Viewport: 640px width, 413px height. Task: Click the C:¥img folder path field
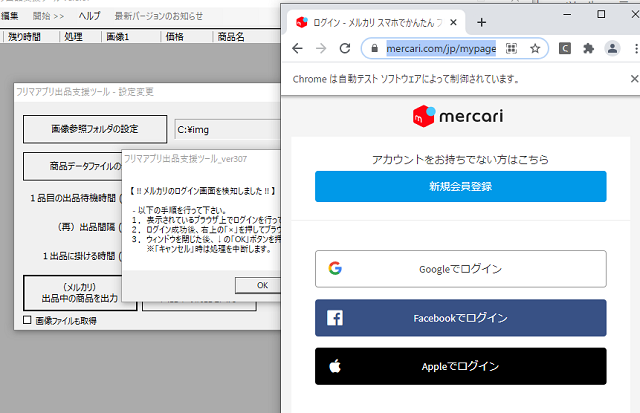(x=228, y=130)
